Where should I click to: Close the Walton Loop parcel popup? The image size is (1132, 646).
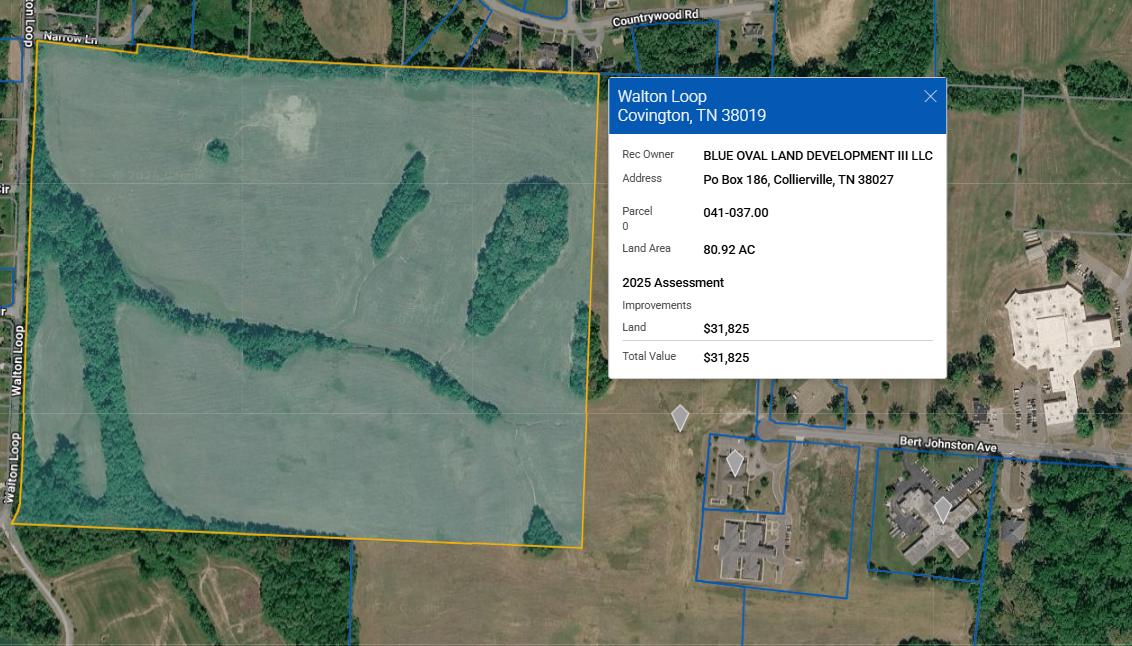tap(930, 96)
